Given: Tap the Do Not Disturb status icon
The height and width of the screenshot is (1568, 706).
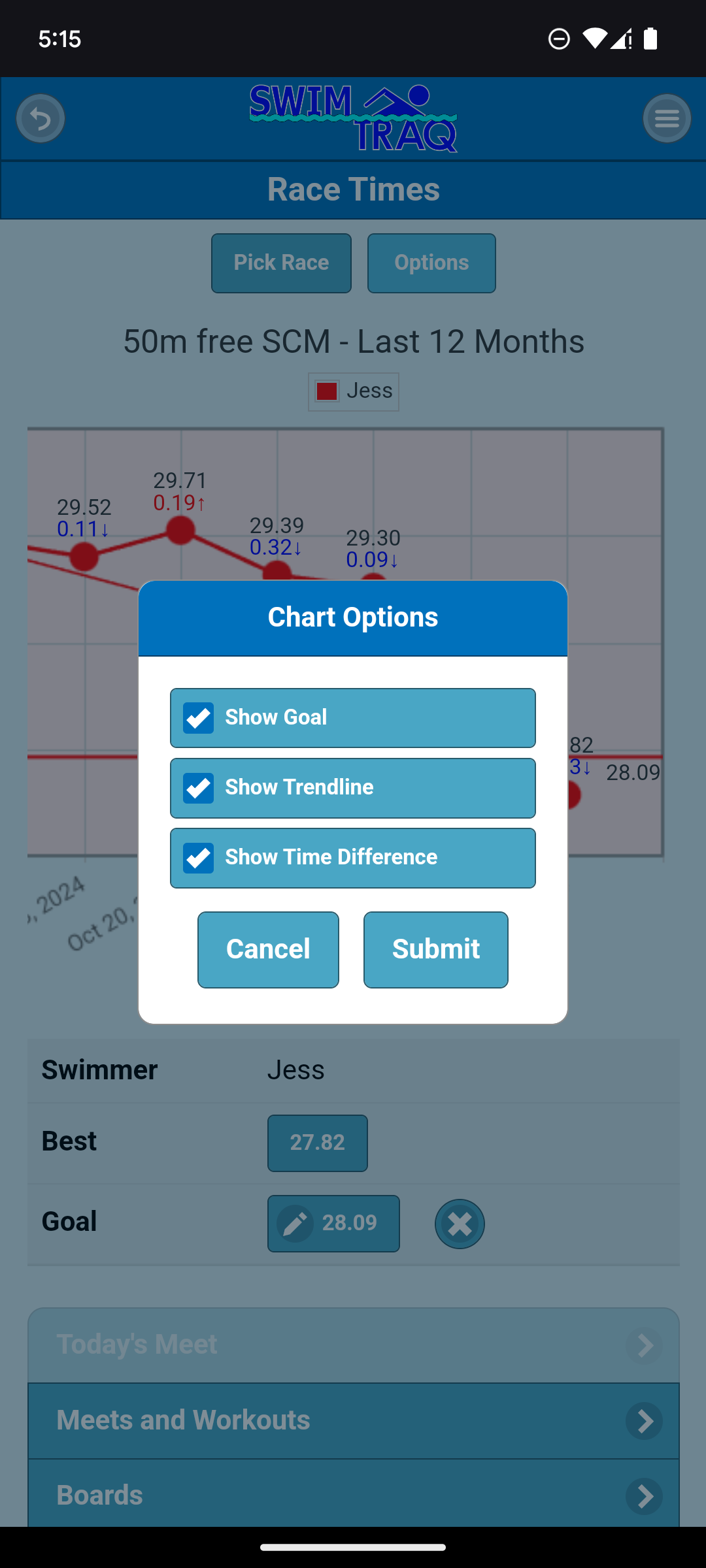Looking at the screenshot, I should 559,39.
